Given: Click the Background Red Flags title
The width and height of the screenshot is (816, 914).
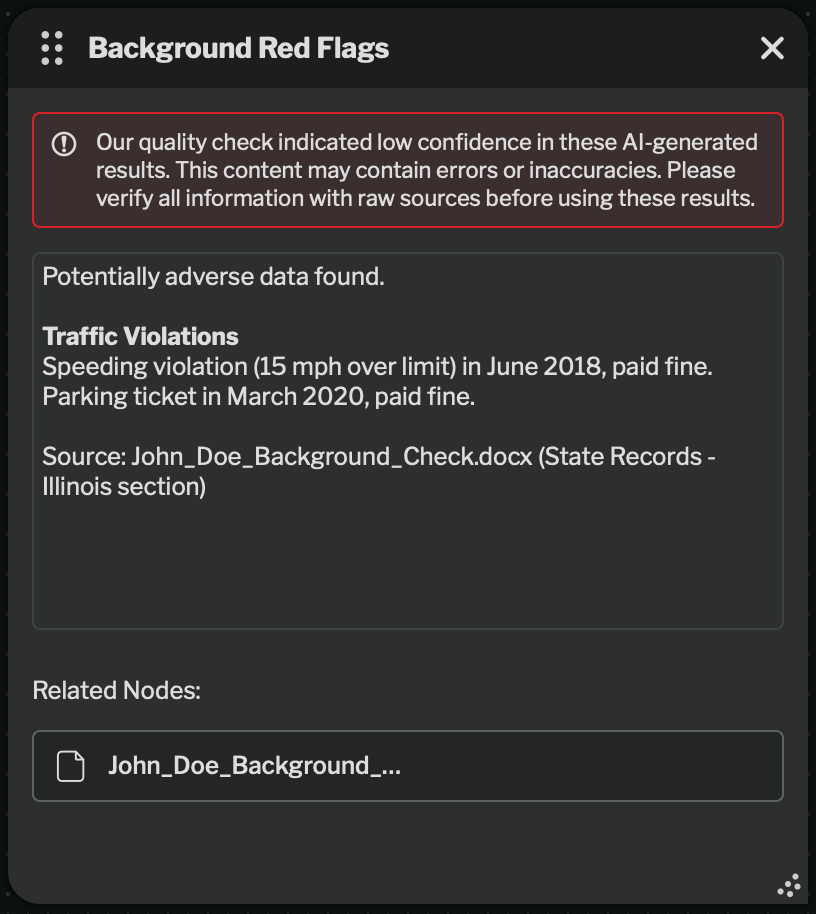Looking at the screenshot, I should click(238, 48).
